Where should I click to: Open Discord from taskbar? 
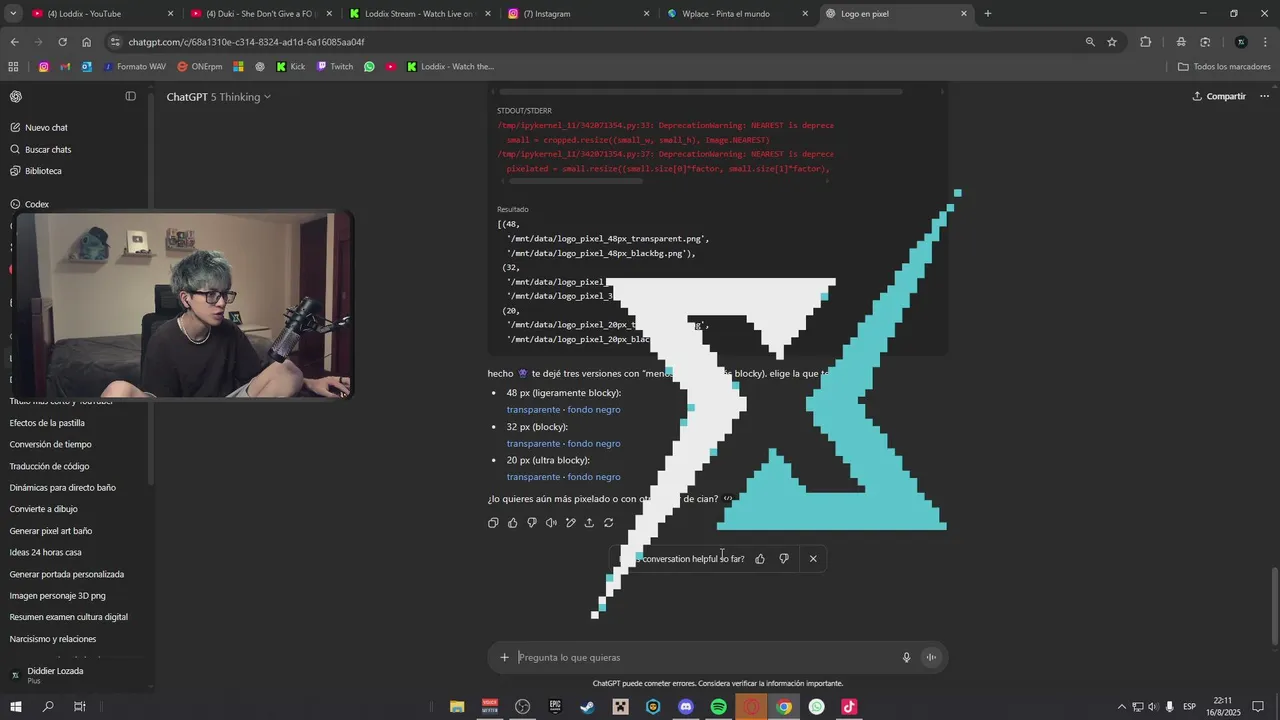click(x=686, y=707)
